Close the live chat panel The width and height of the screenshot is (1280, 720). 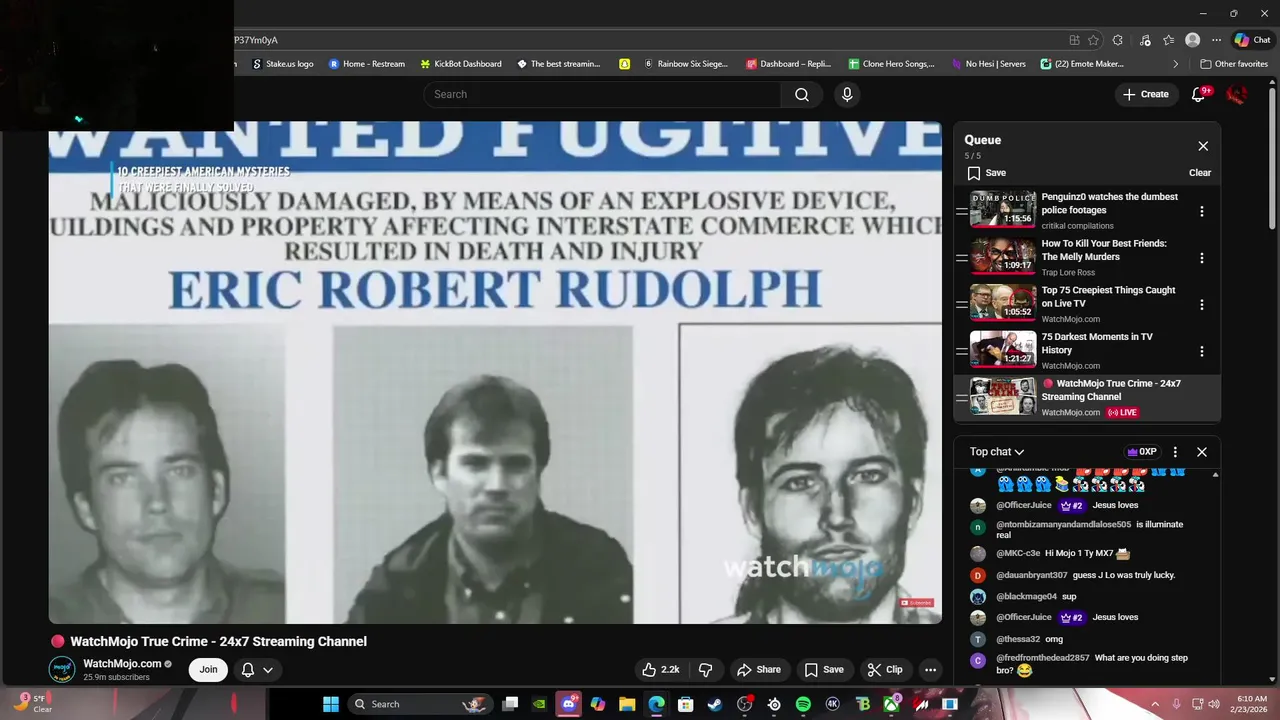1202,452
